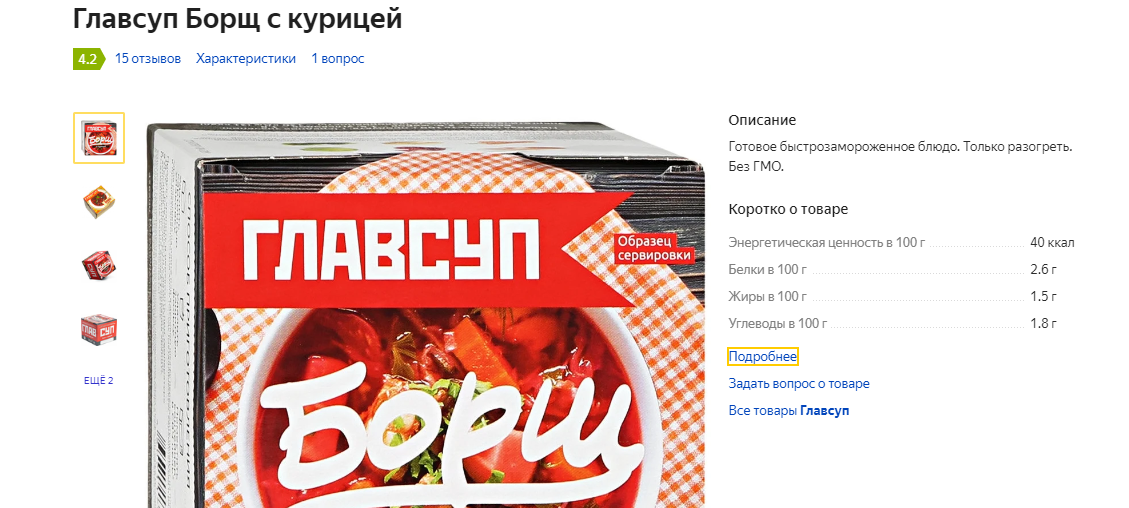
Task: Go to Характеристики section
Action: [246, 59]
